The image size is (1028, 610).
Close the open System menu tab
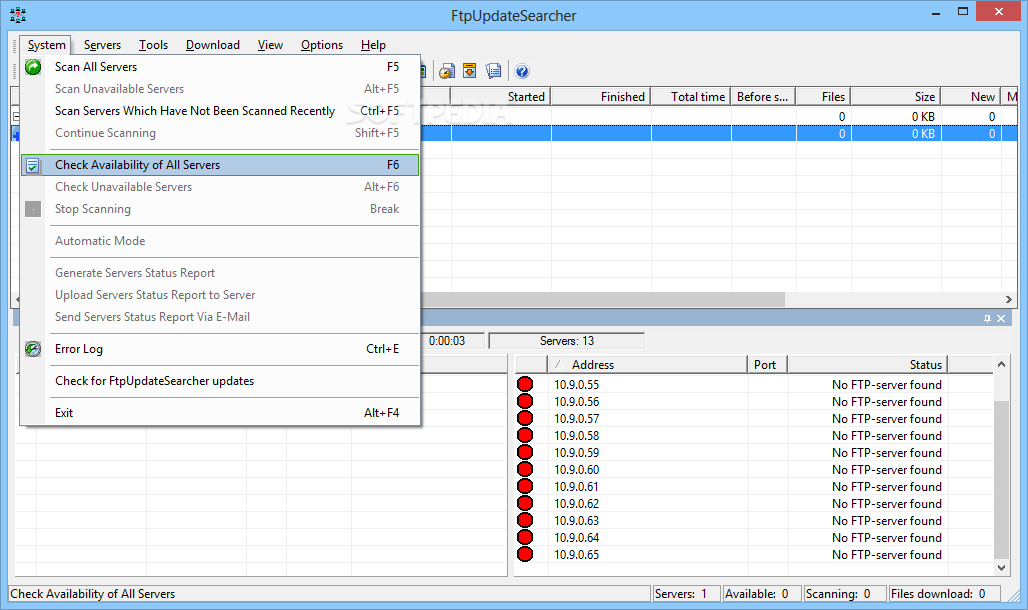click(46, 45)
